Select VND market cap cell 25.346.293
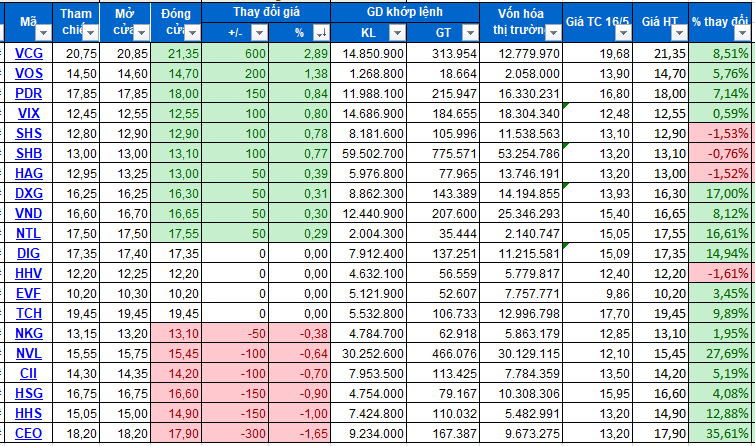Image resolution: width=755 pixels, height=446 pixels. (x=521, y=214)
